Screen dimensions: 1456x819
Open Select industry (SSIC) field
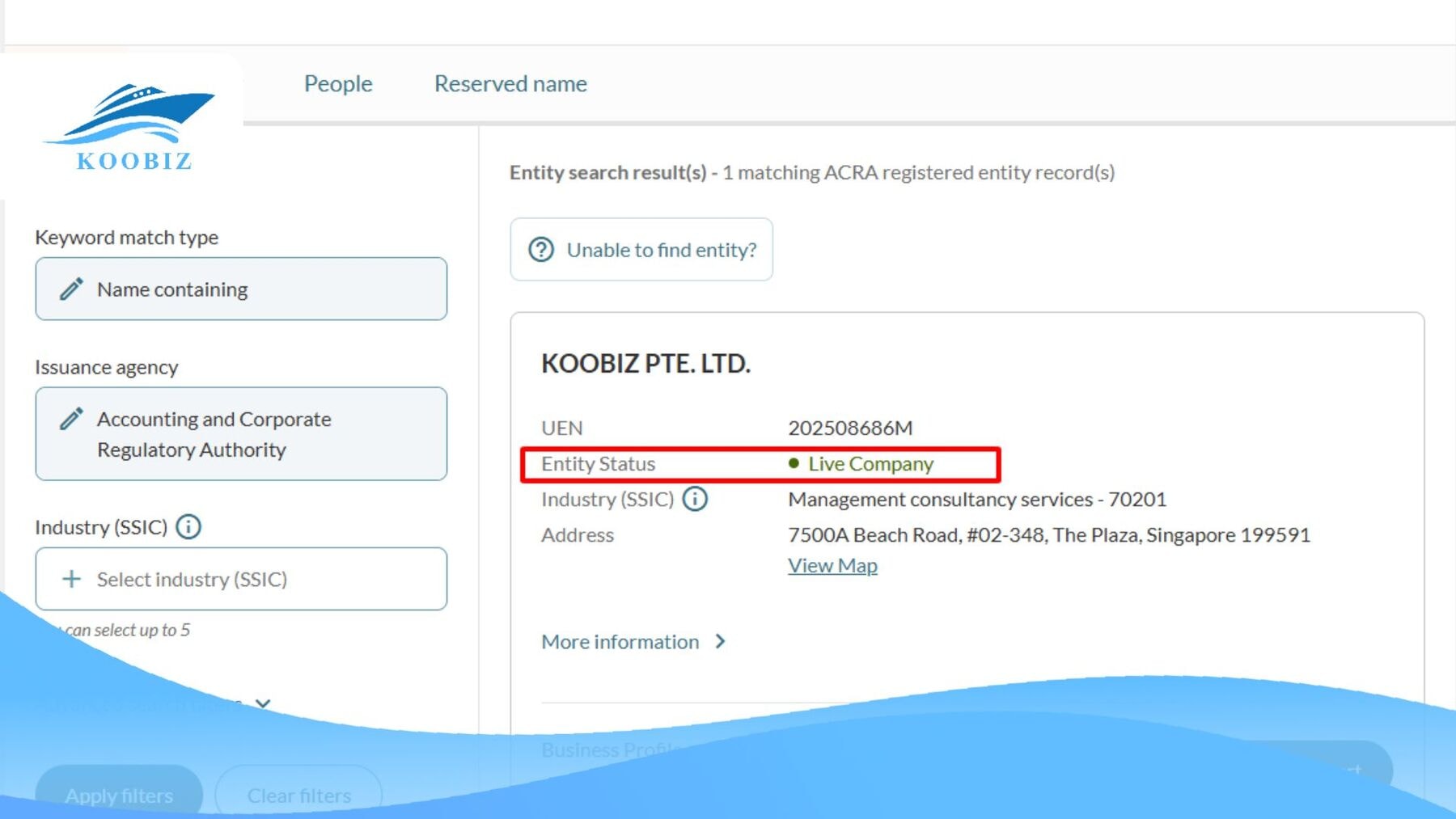point(241,579)
